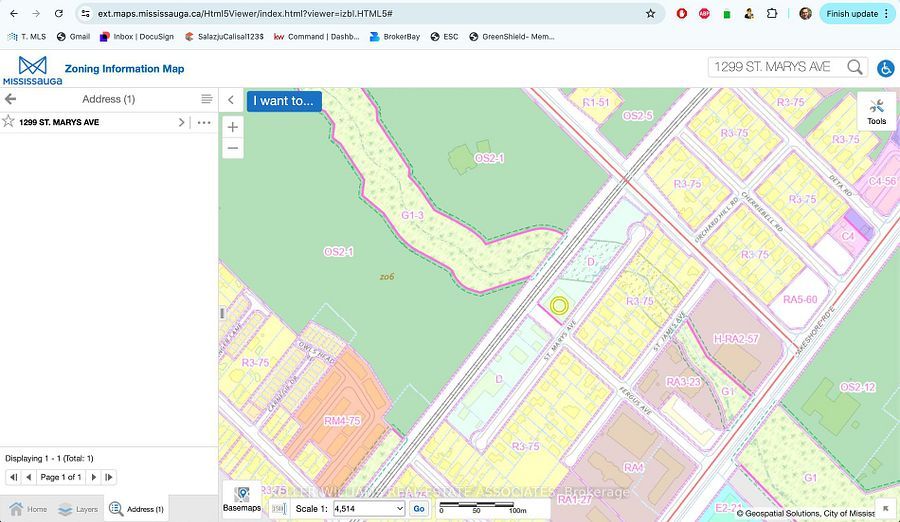Screen dimensions: 900x522
Task: Click the yellow circle marker on map
Action: (559, 305)
